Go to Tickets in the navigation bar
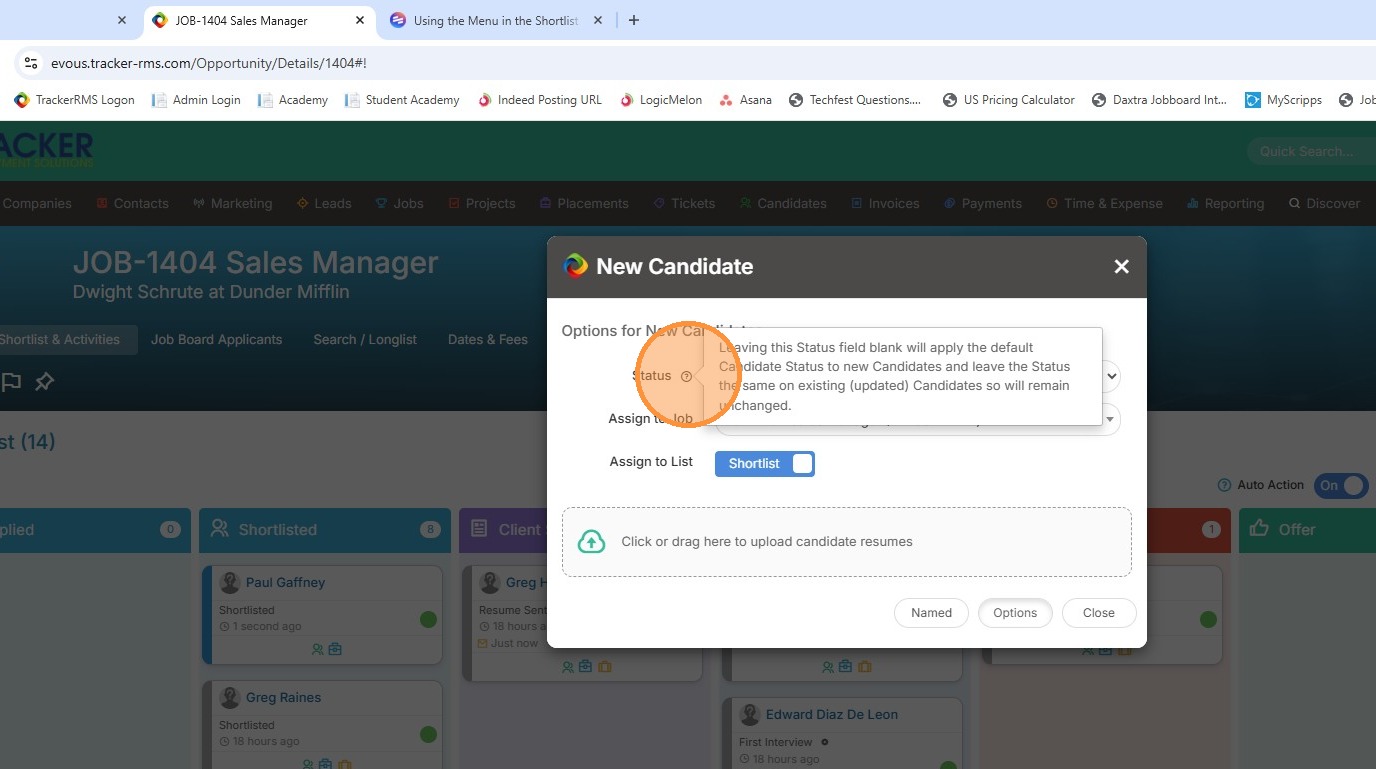Viewport: 1376px width, 769px height. pyautogui.click(x=684, y=203)
